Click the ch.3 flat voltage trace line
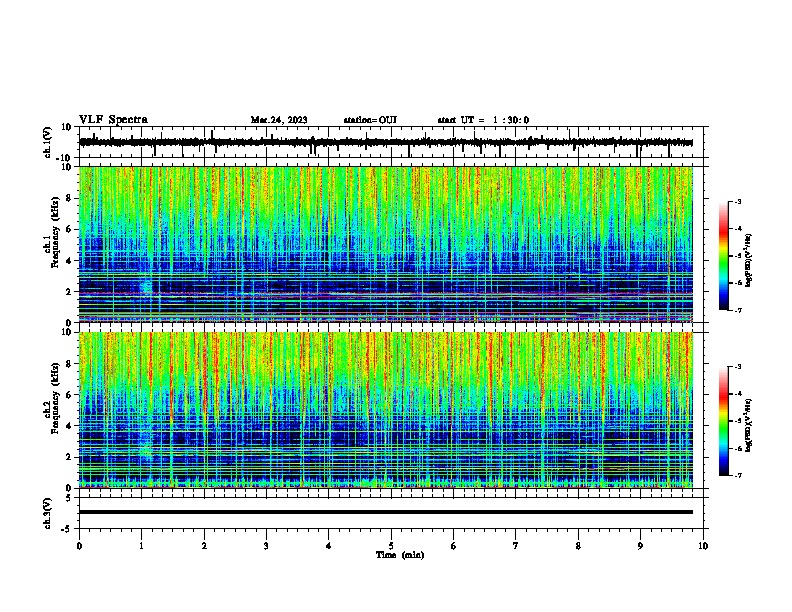792x612 pixels. (x=386, y=512)
